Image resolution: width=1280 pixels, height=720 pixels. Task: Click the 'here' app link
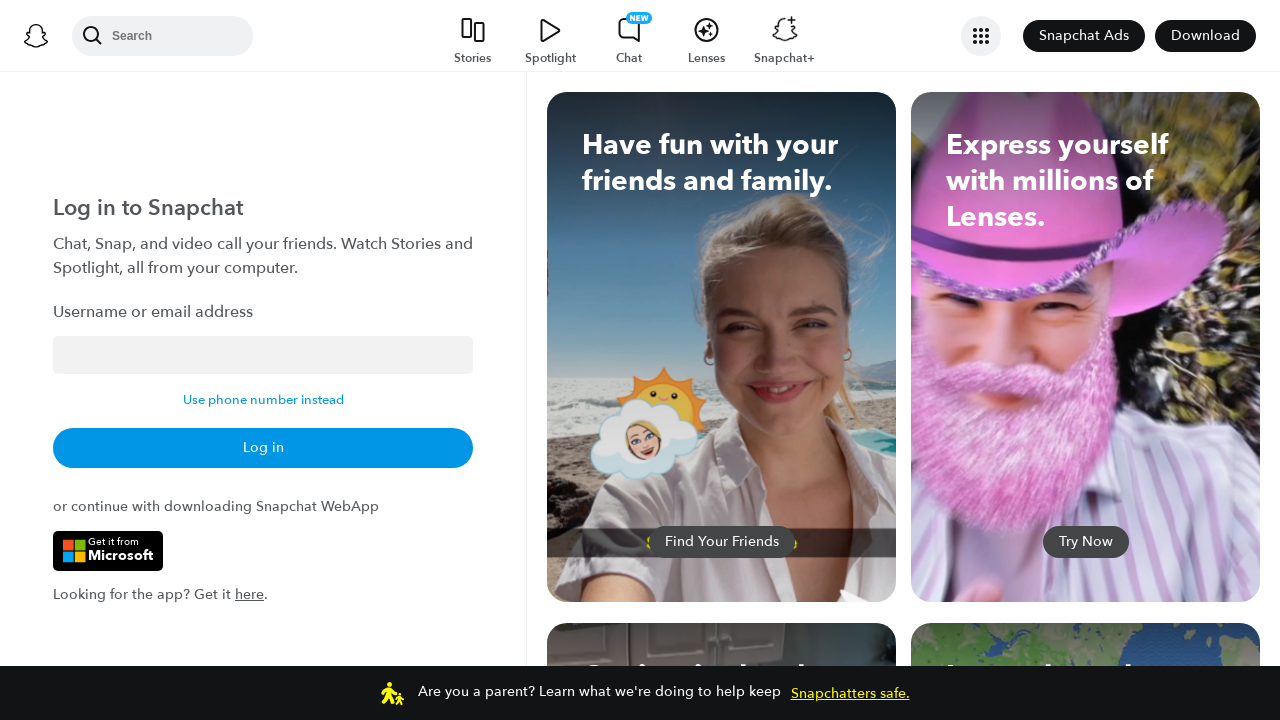(x=249, y=595)
